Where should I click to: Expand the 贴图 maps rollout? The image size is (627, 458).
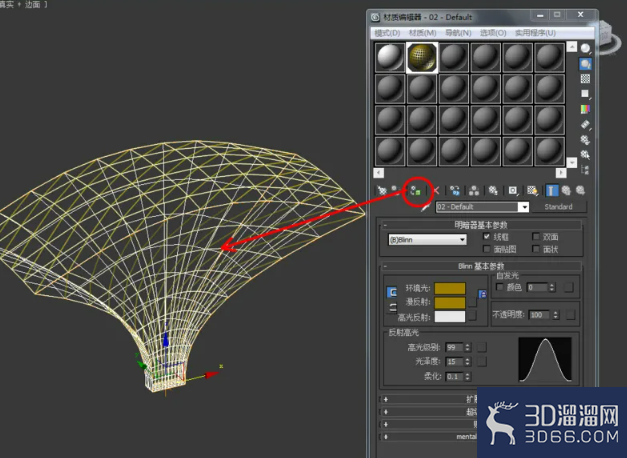(x=428, y=424)
